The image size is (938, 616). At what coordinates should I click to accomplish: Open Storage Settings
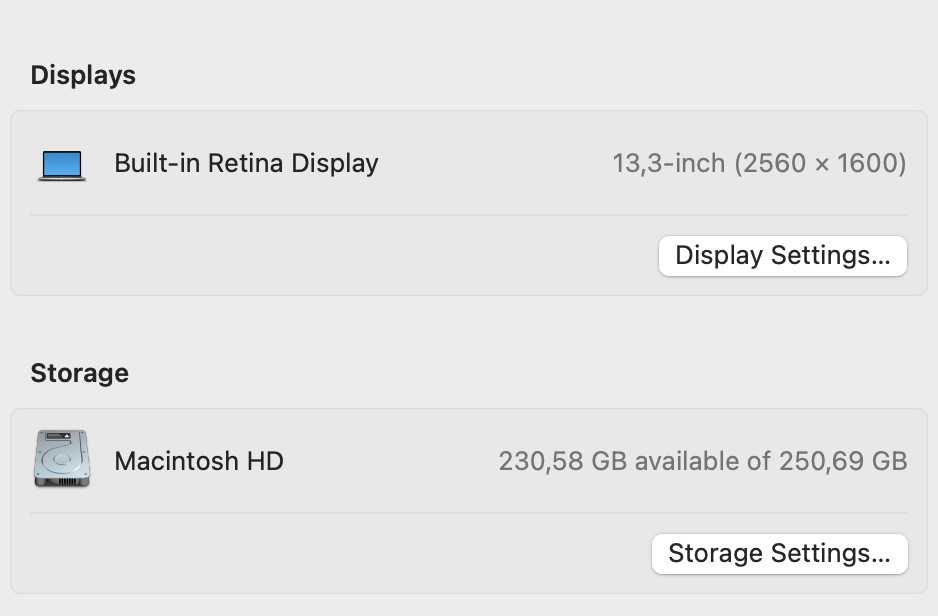coord(779,553)
